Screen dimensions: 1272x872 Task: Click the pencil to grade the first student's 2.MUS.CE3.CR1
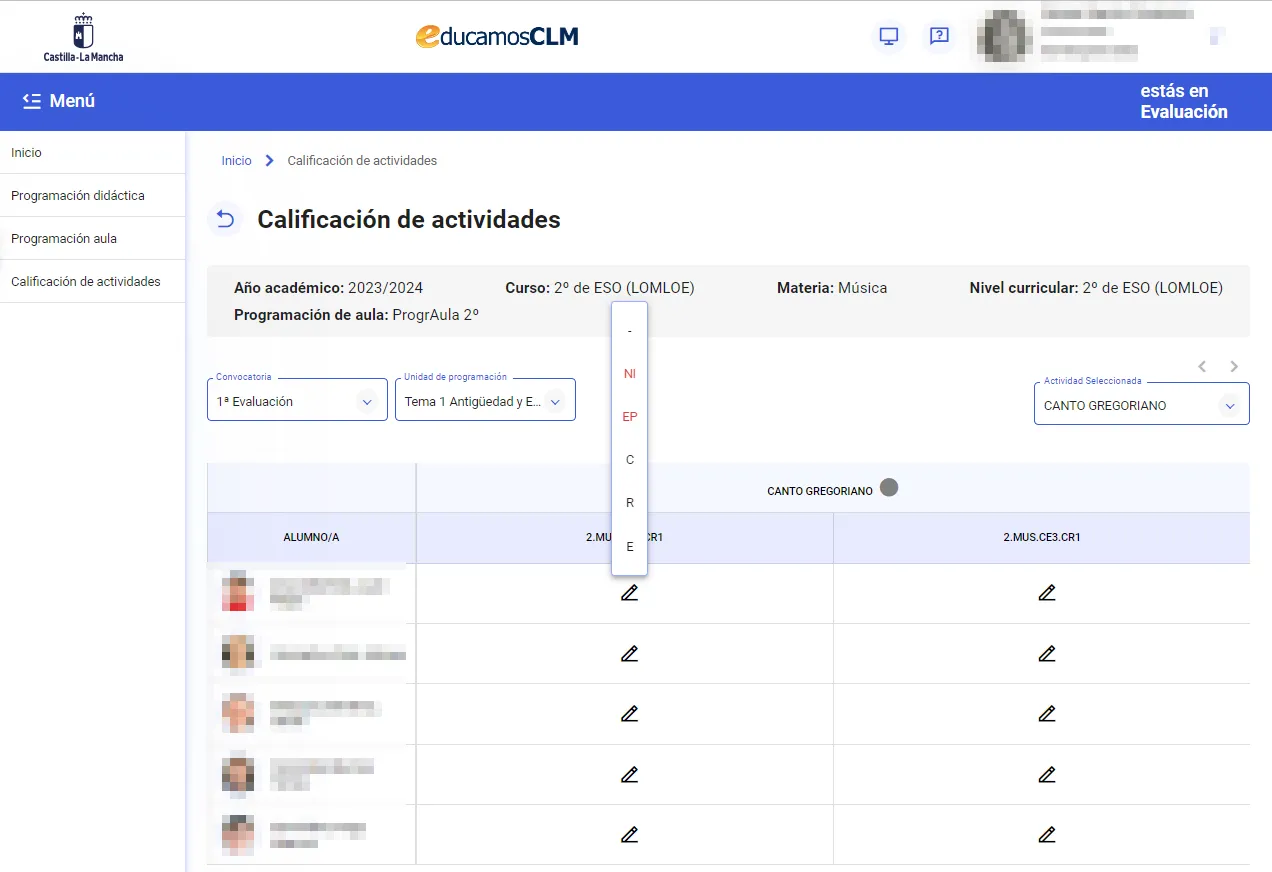[1046, 593]
